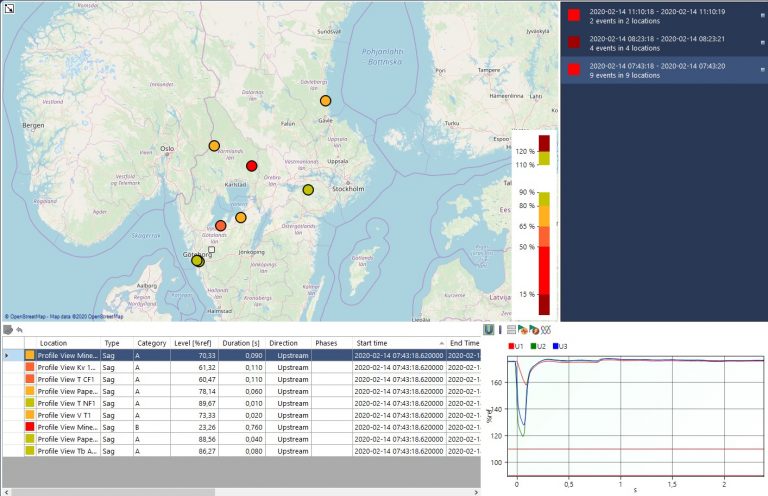Toggle U3 blue legend entry
Image resolution: width=768 pixels, height=496 pixels.
[x=560, y=346]
